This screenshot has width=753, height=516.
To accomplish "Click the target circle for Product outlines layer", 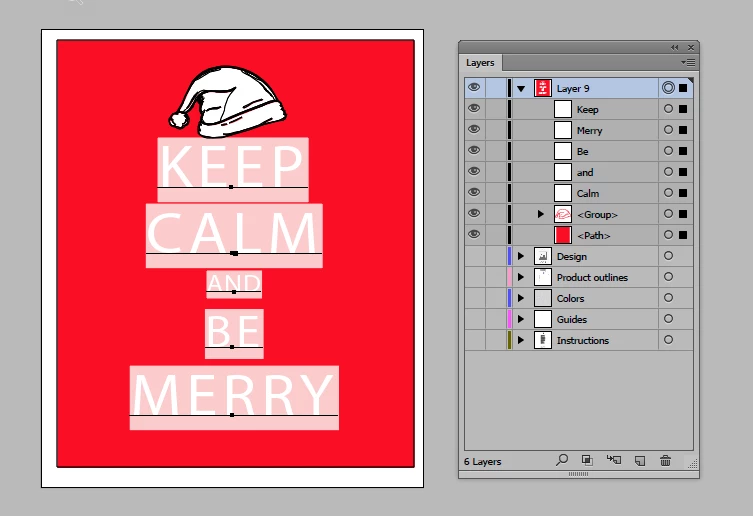I will (668, 277).
